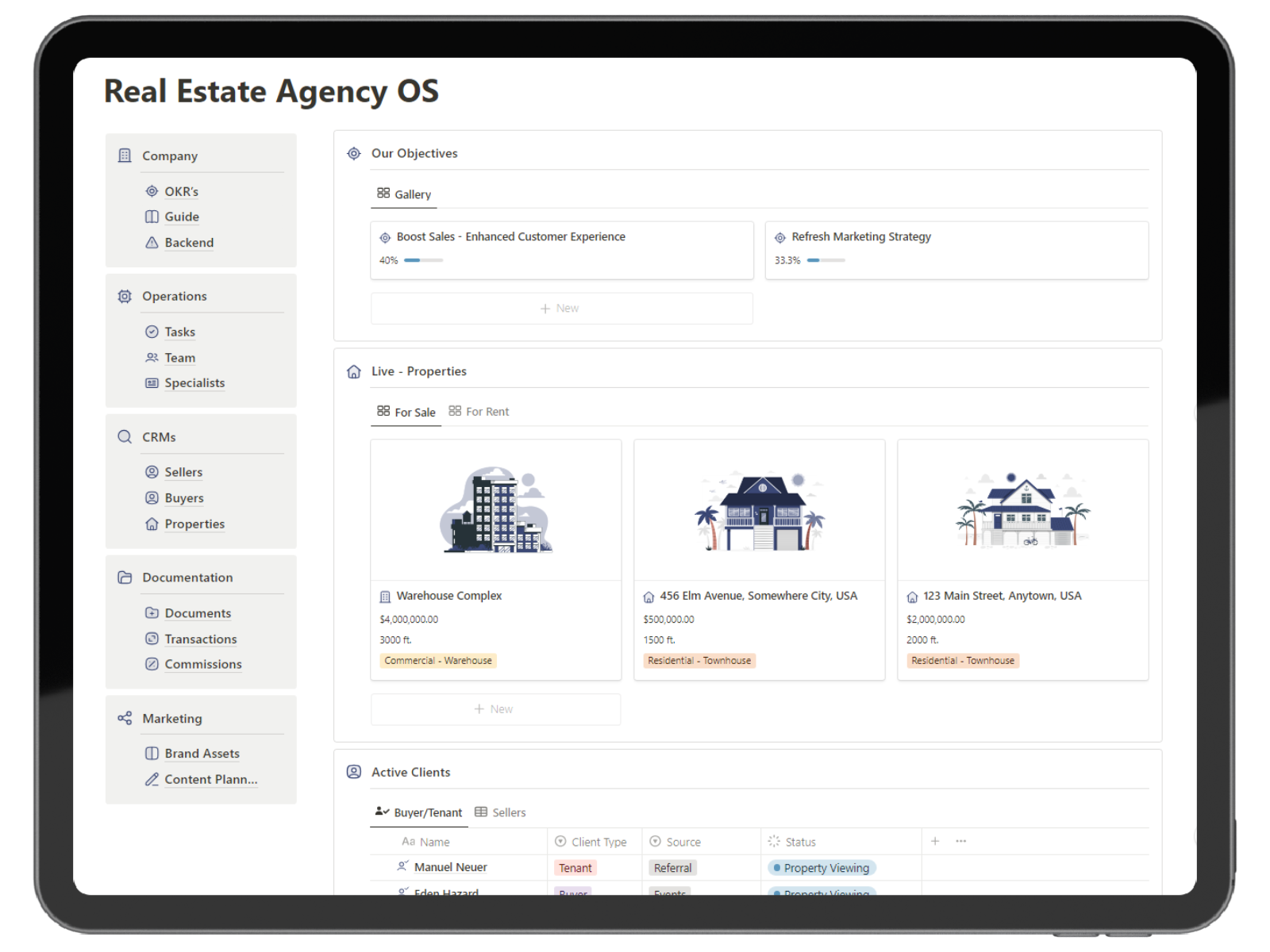Screen dimensions: 1270x952
Task: Open the Transactions page link
Action: [x=201, y=639]
